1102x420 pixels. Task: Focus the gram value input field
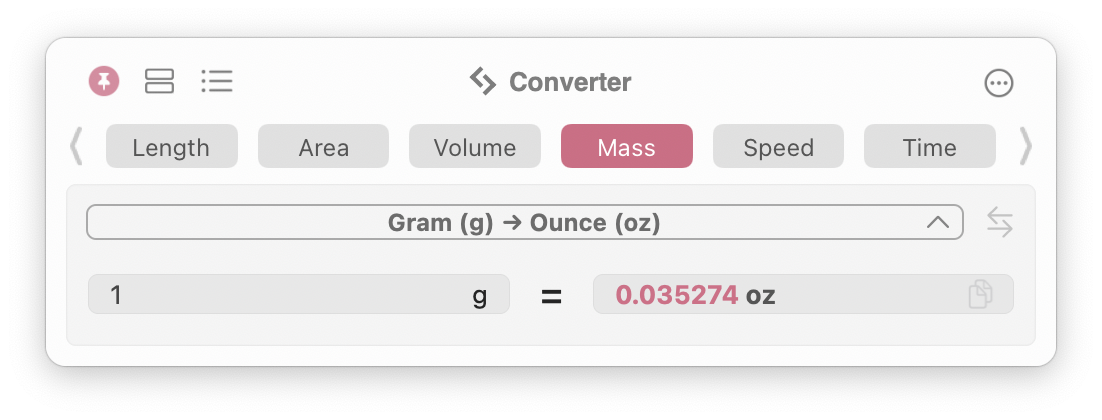(x=299, y=294)
